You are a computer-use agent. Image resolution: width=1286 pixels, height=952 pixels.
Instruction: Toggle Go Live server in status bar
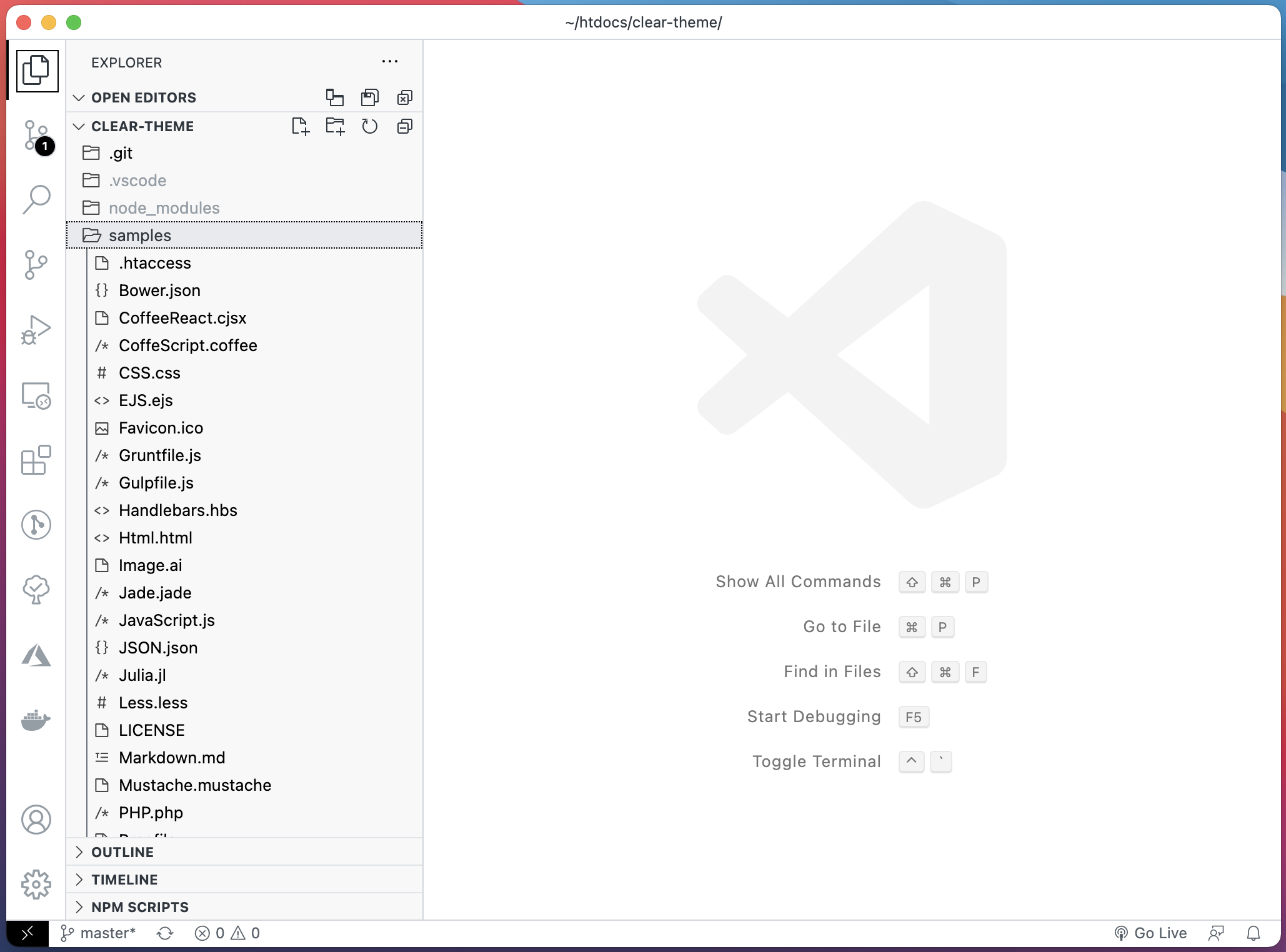click(1151, 933)
